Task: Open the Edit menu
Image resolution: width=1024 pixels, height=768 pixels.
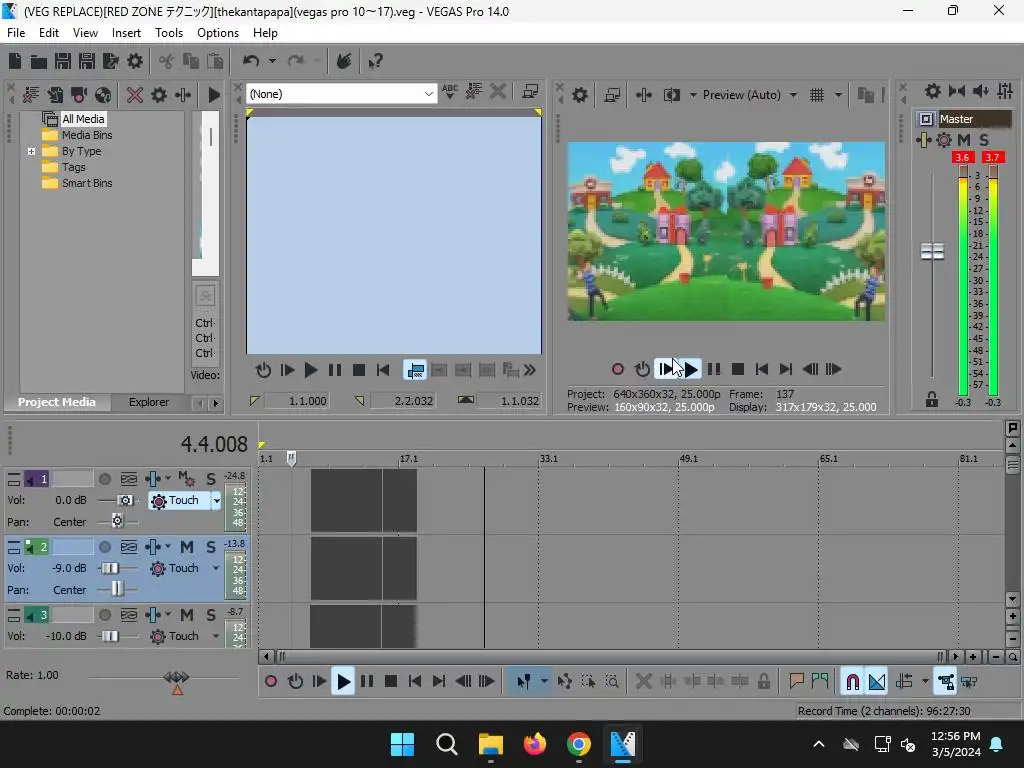Action: pos(48,33)
